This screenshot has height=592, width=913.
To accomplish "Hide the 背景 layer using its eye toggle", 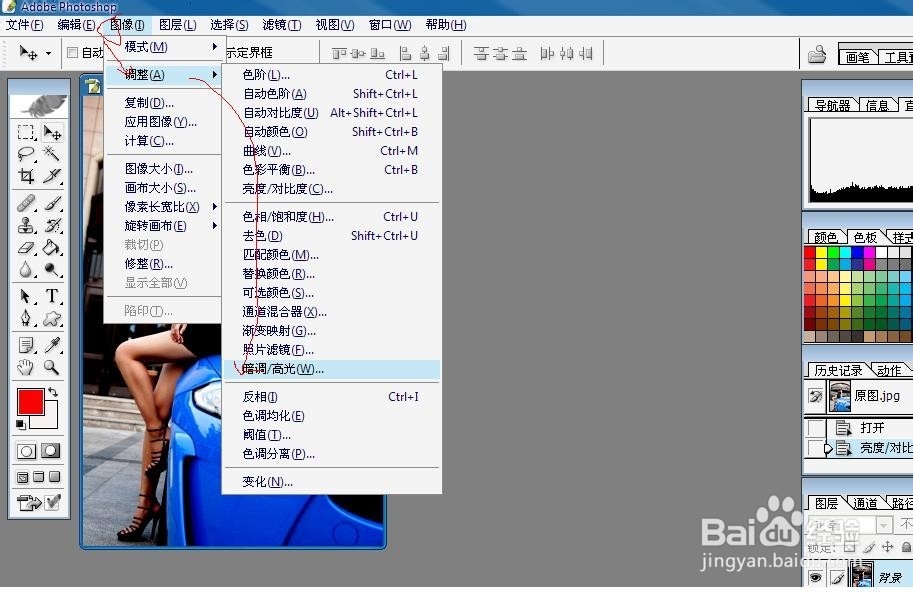I will [x=816, y=578].
